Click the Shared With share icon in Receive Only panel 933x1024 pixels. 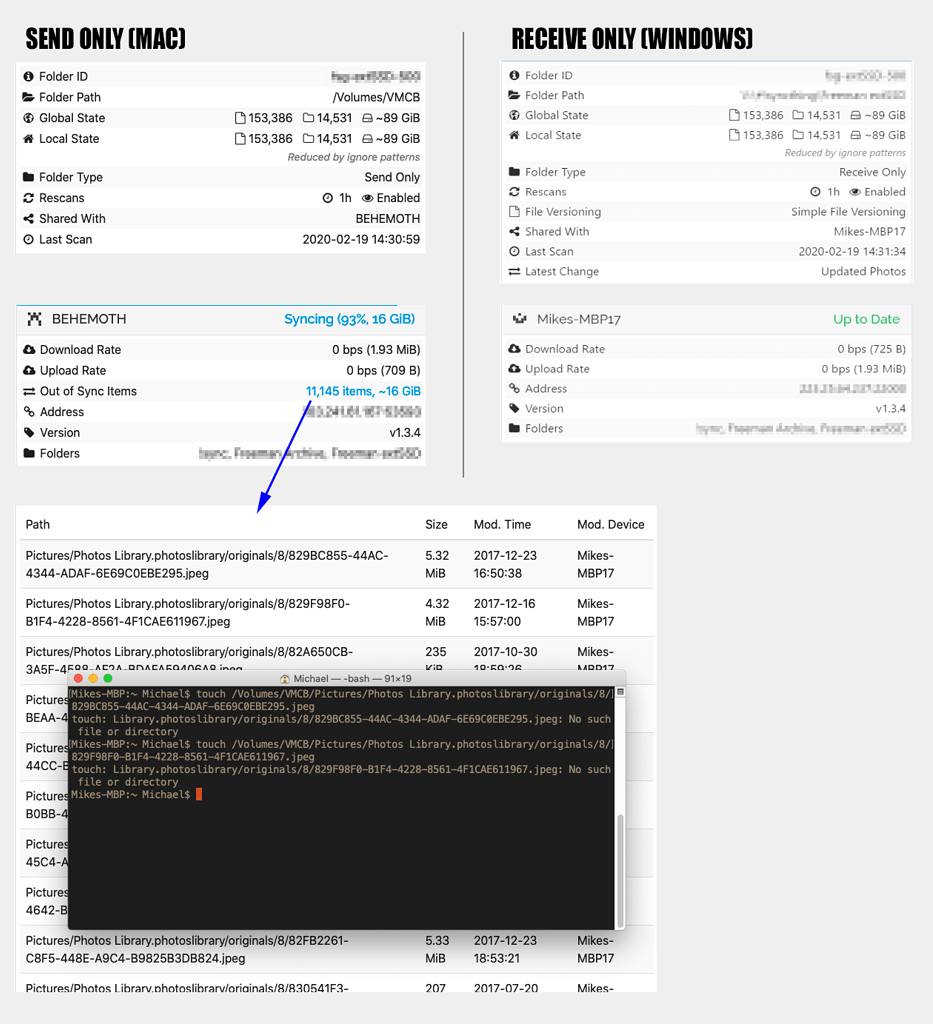point(514,232)
